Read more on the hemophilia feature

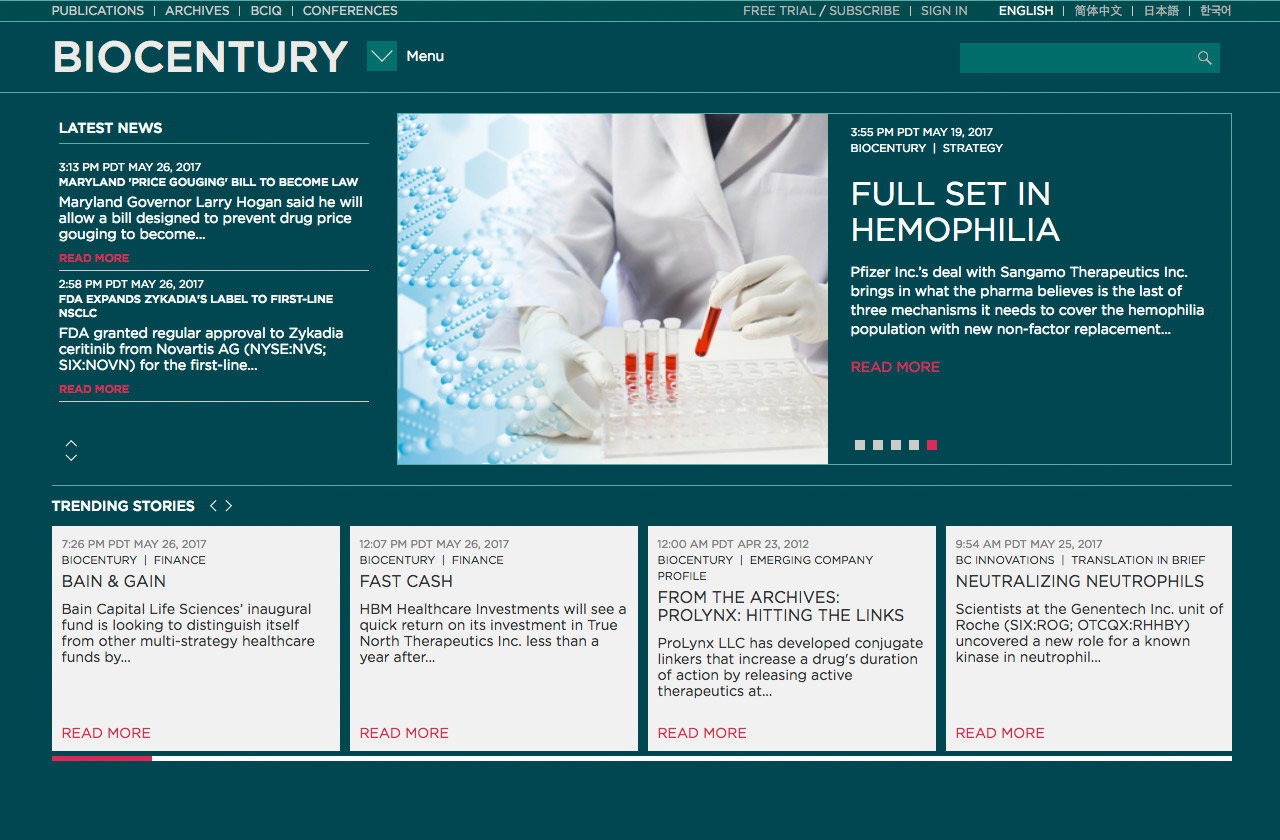pyautogui.click(x=895, y=367)
